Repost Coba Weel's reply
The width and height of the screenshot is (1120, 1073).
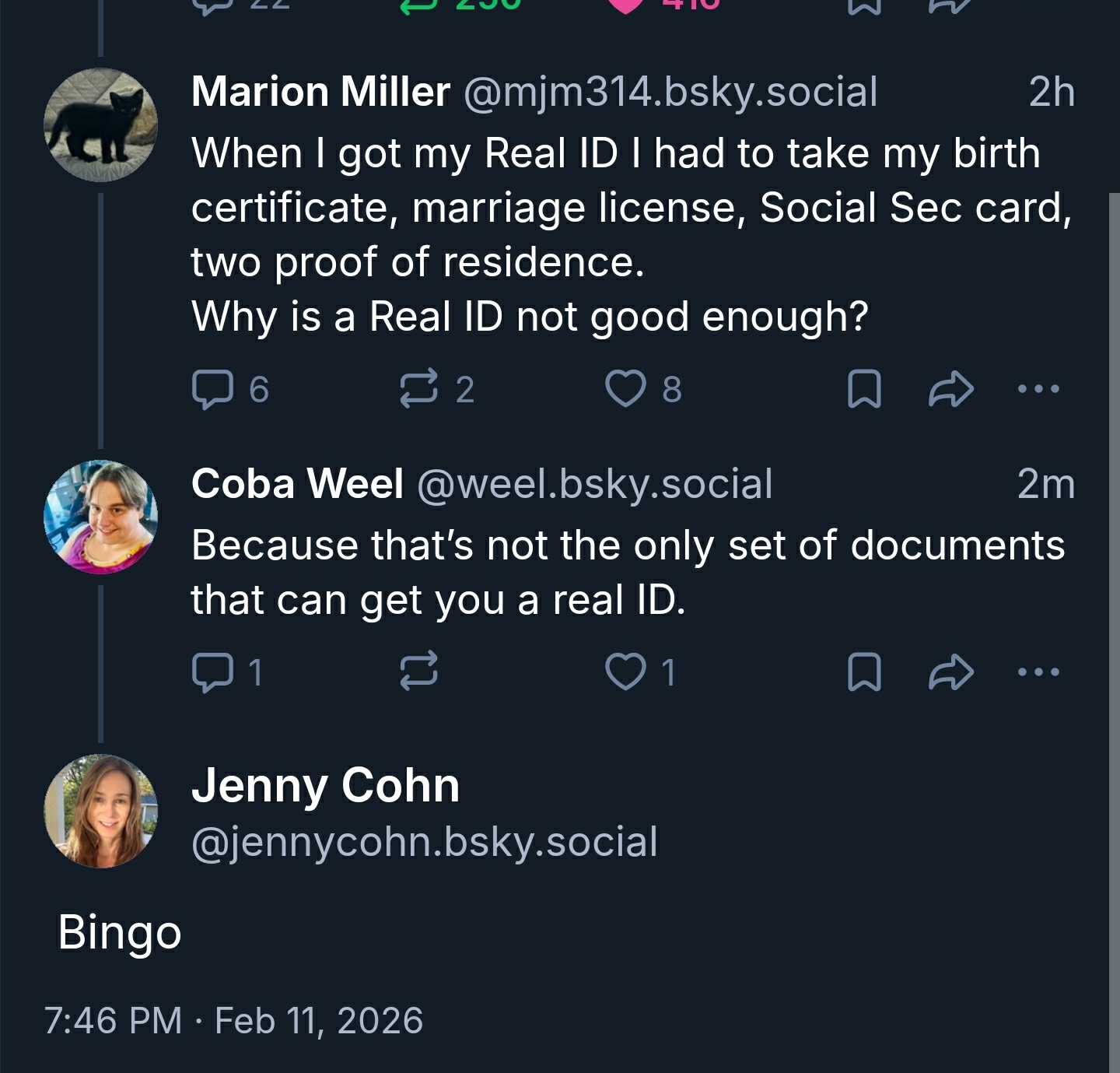tap(418, 672)
